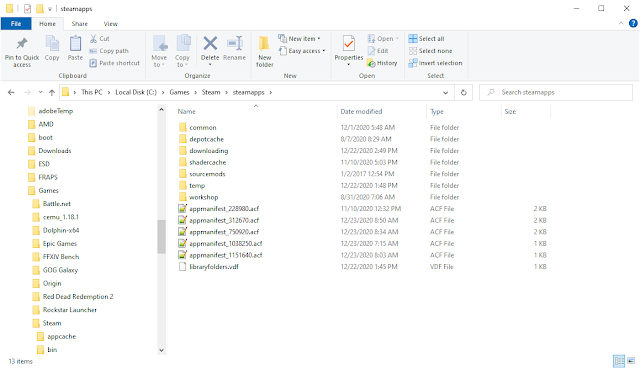Image resolution: width=640 pixels, height=368 pixels.
Task: Click the navigation pane scroll down arrow
Action: (162, 350)
